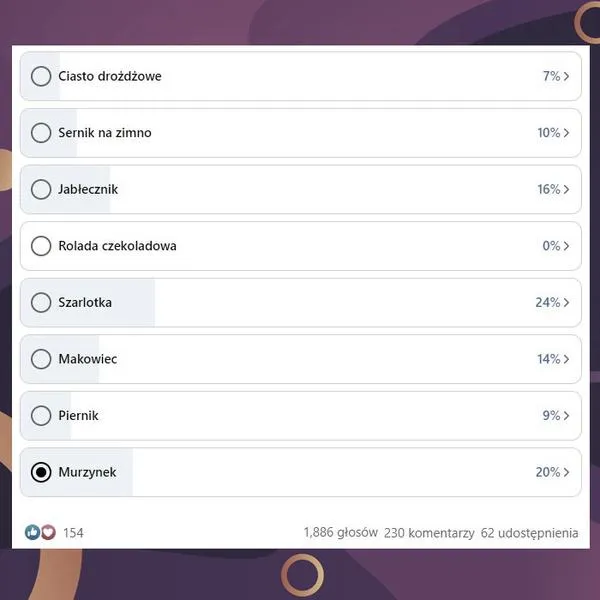Expand Murzynek 20% voters chevron
The height and width of the screenshot is (600, 600).
coord(567,472)
